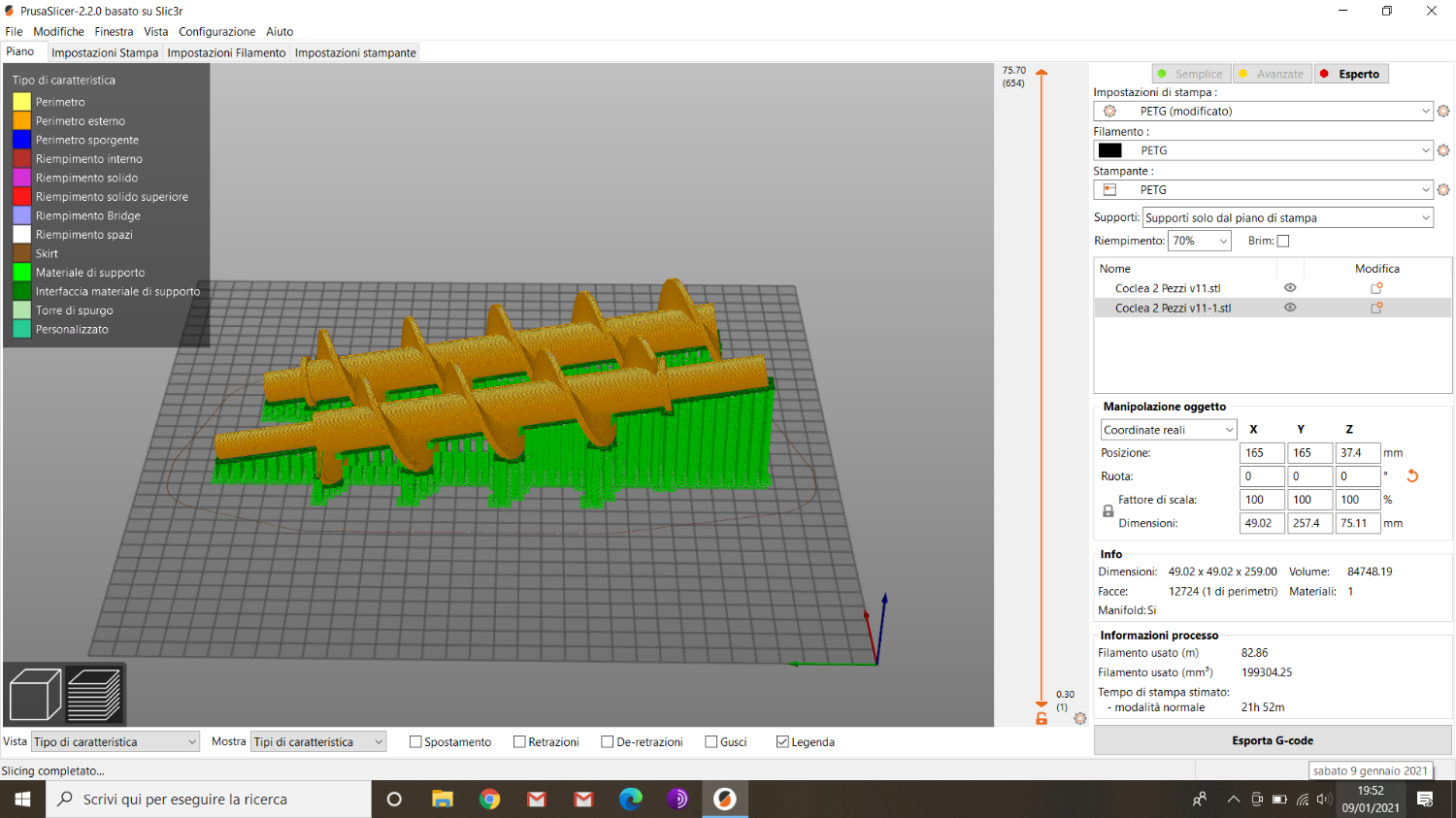Select the layers preview view icon
The image size is (1456, 818).
click(94, 695)
